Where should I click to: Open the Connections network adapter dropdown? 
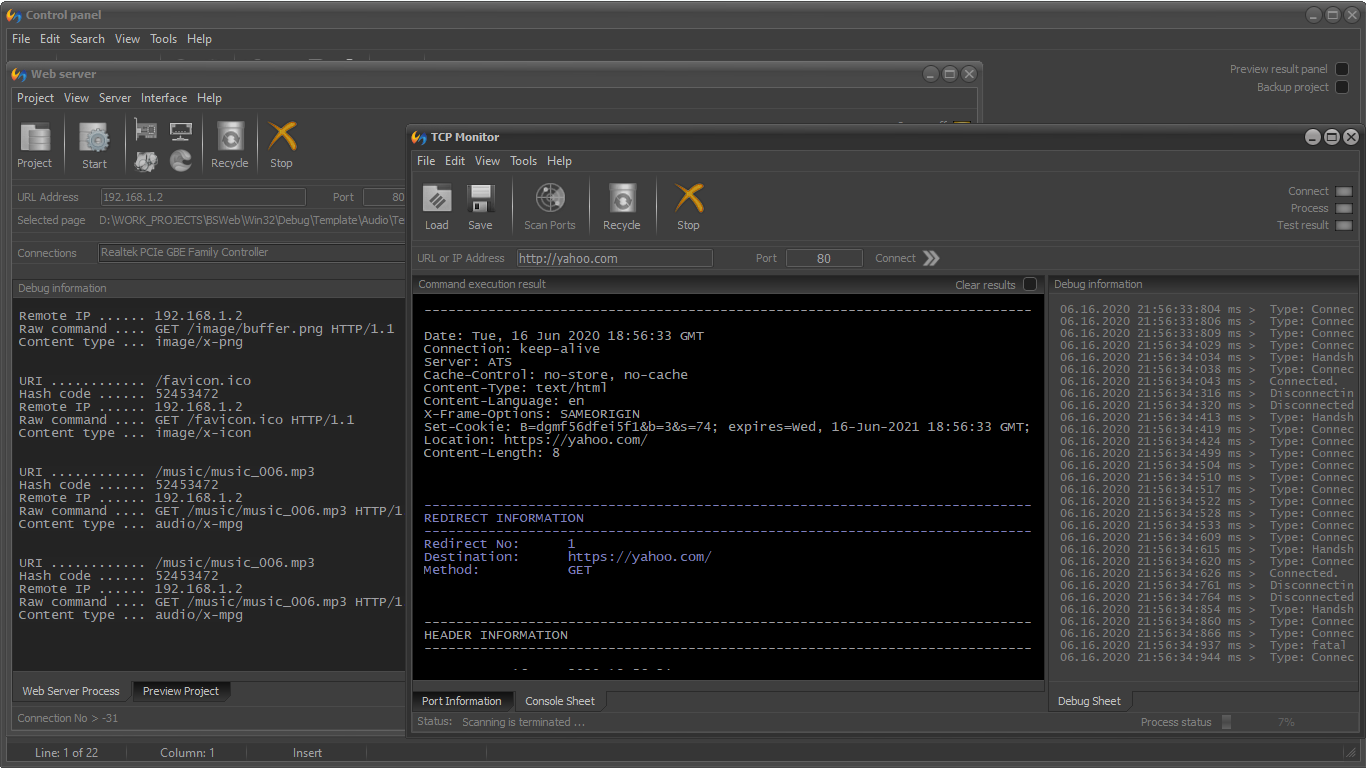[x=250, y=253]
